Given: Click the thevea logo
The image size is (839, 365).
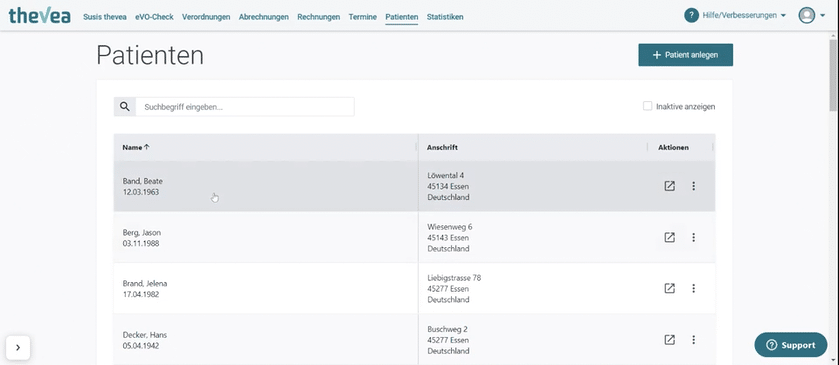Looking at the screenshot, I should click(x=40, y=16).
